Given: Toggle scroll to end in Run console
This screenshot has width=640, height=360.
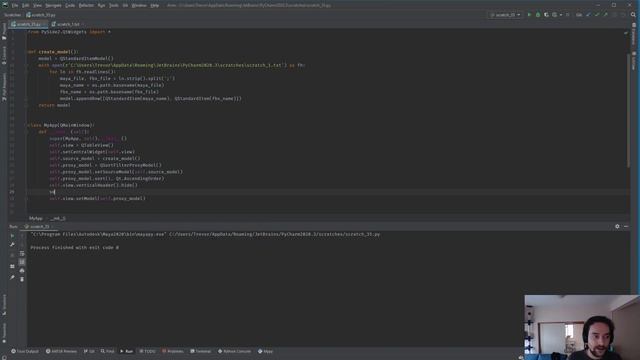Looking at the screenshot, I should 22,262.
